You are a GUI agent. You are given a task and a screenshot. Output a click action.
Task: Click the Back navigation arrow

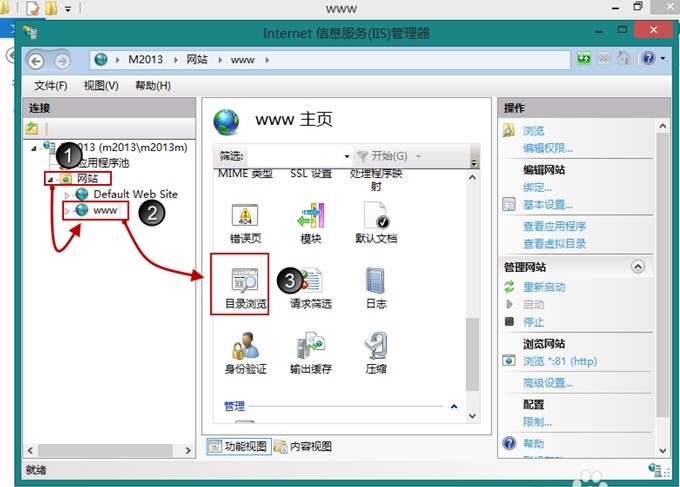(x=36, y=61)
